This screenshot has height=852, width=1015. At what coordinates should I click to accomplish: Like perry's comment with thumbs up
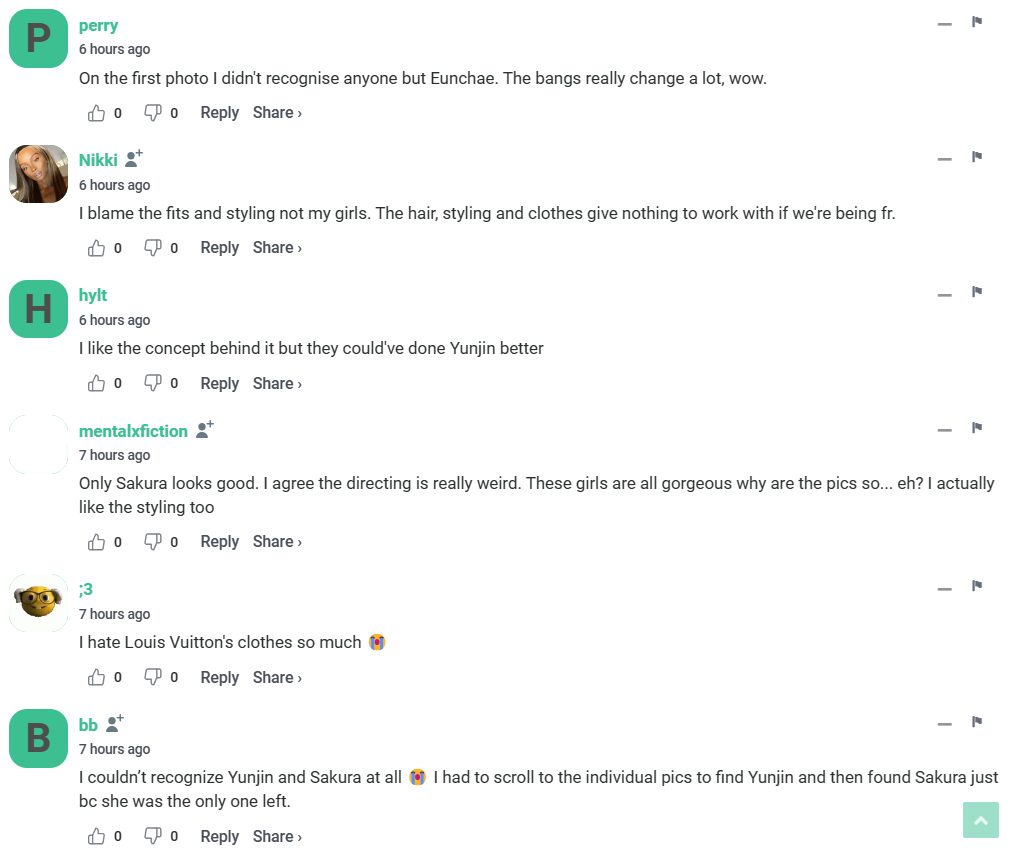tap(97, 113)
